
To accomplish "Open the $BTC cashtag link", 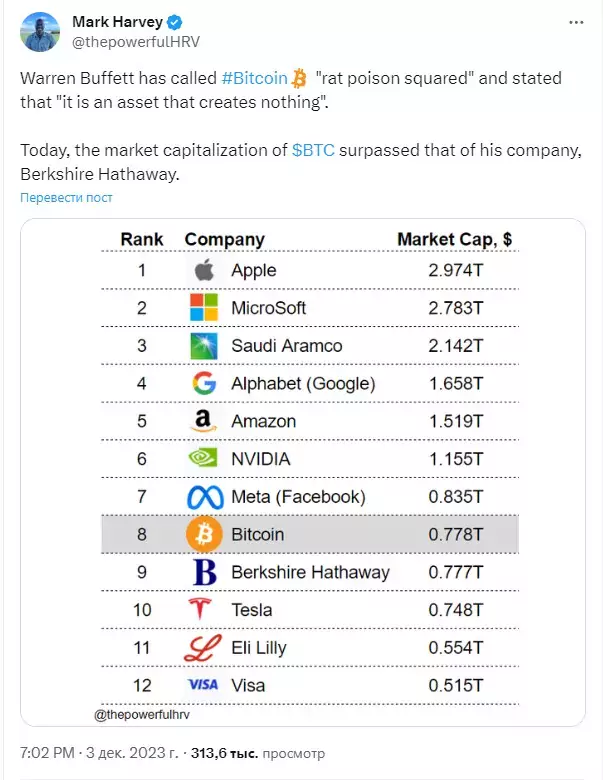I will coord(313,150).
